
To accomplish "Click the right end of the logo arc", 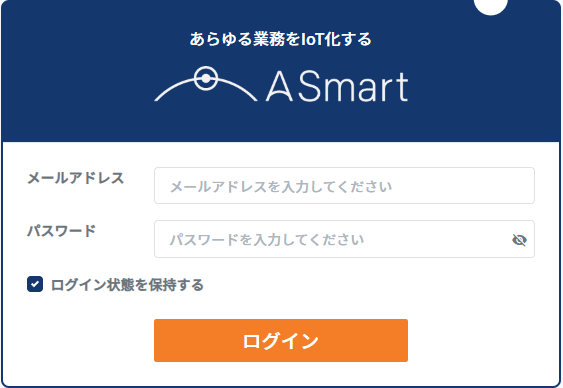I will click(x=254, y=98).
